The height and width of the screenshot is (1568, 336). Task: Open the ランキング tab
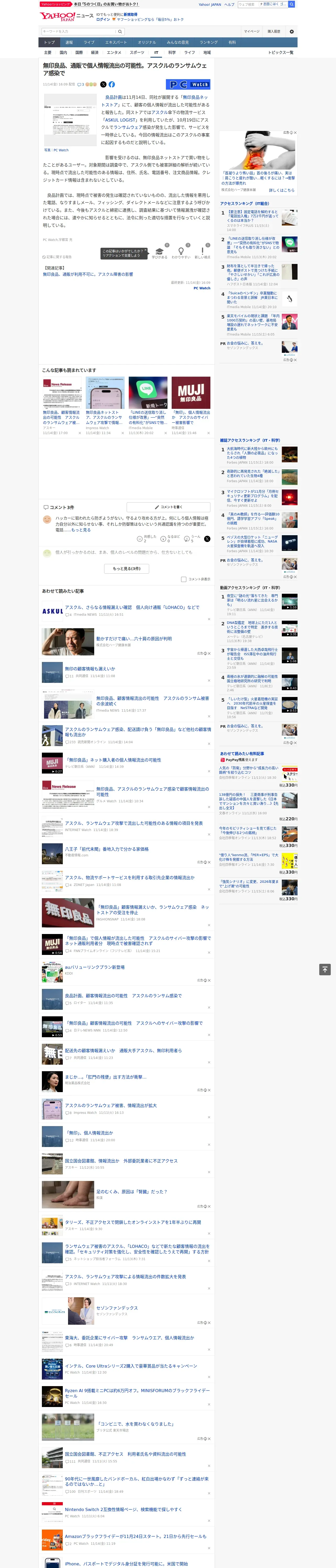[x=209, y=43]
